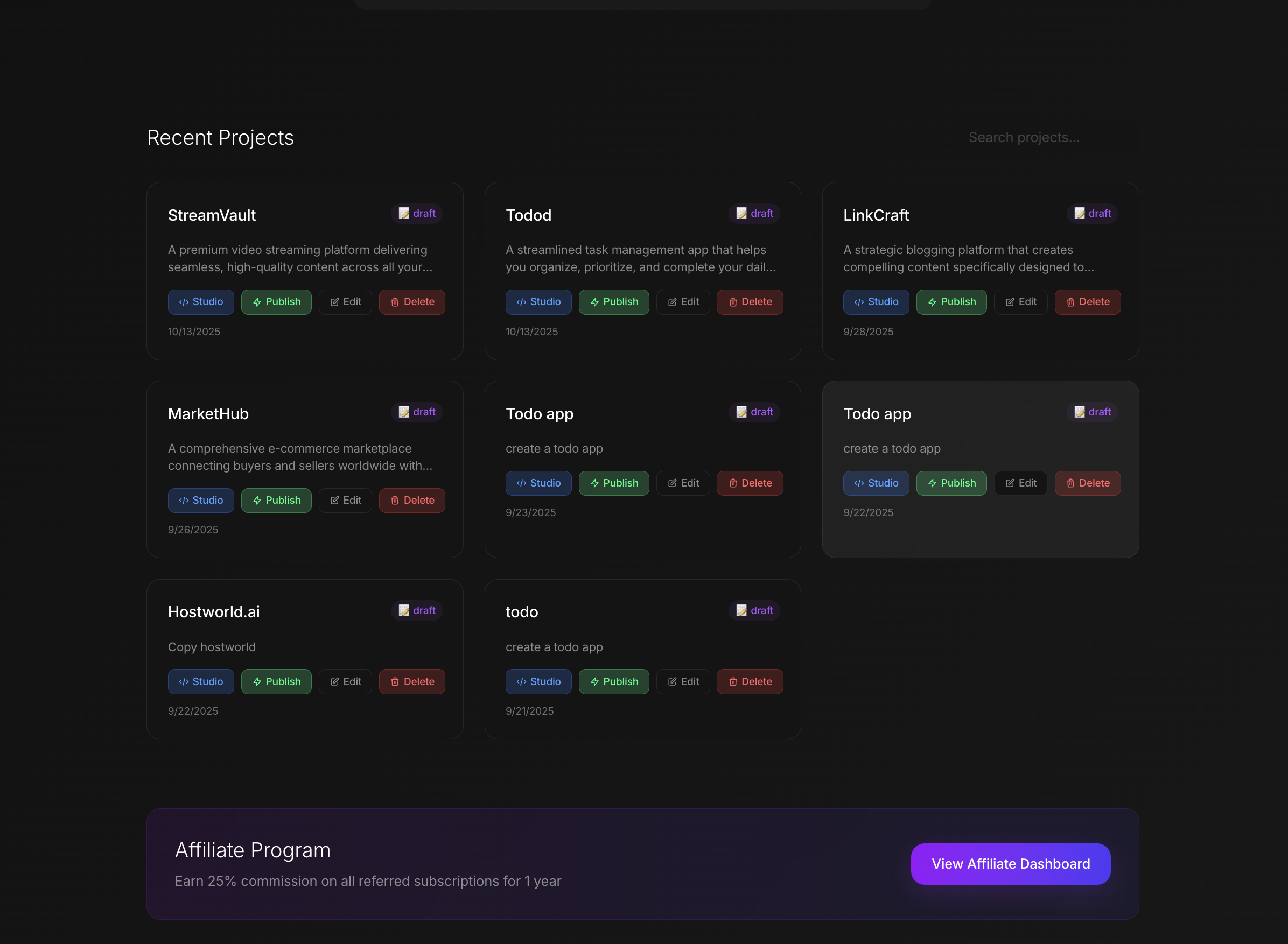
Task: Click the draft badge icon on StreamVault
Action: click(404, 213)
